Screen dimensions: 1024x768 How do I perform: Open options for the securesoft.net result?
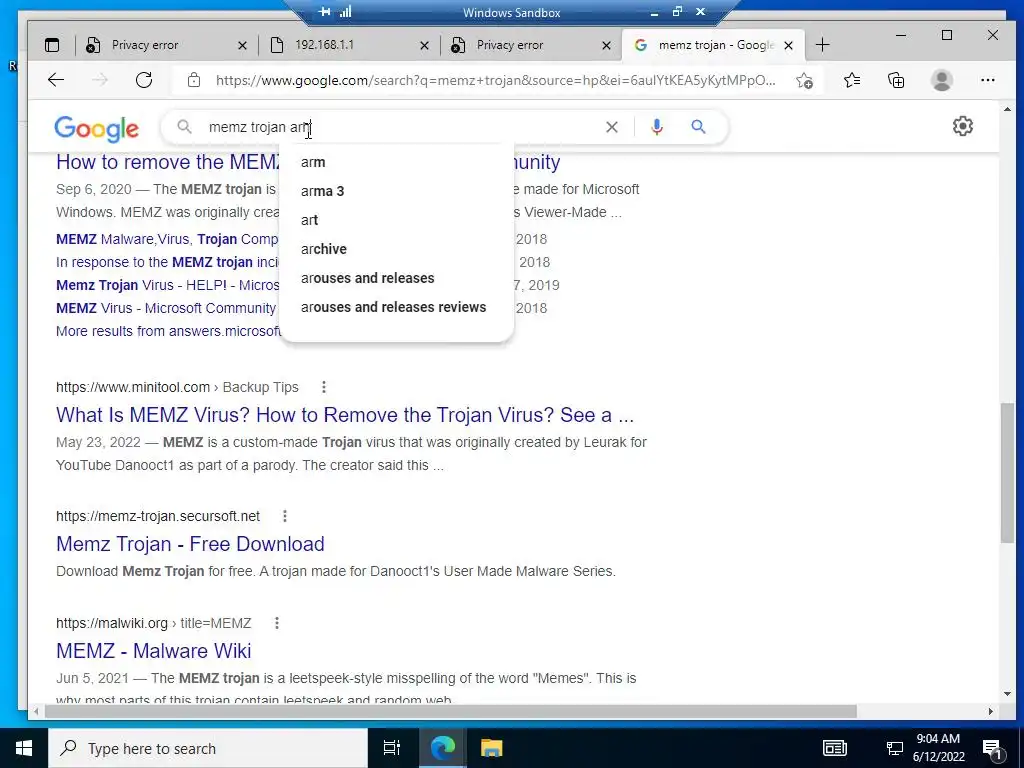pyautogui.click(x=285, y=516)
